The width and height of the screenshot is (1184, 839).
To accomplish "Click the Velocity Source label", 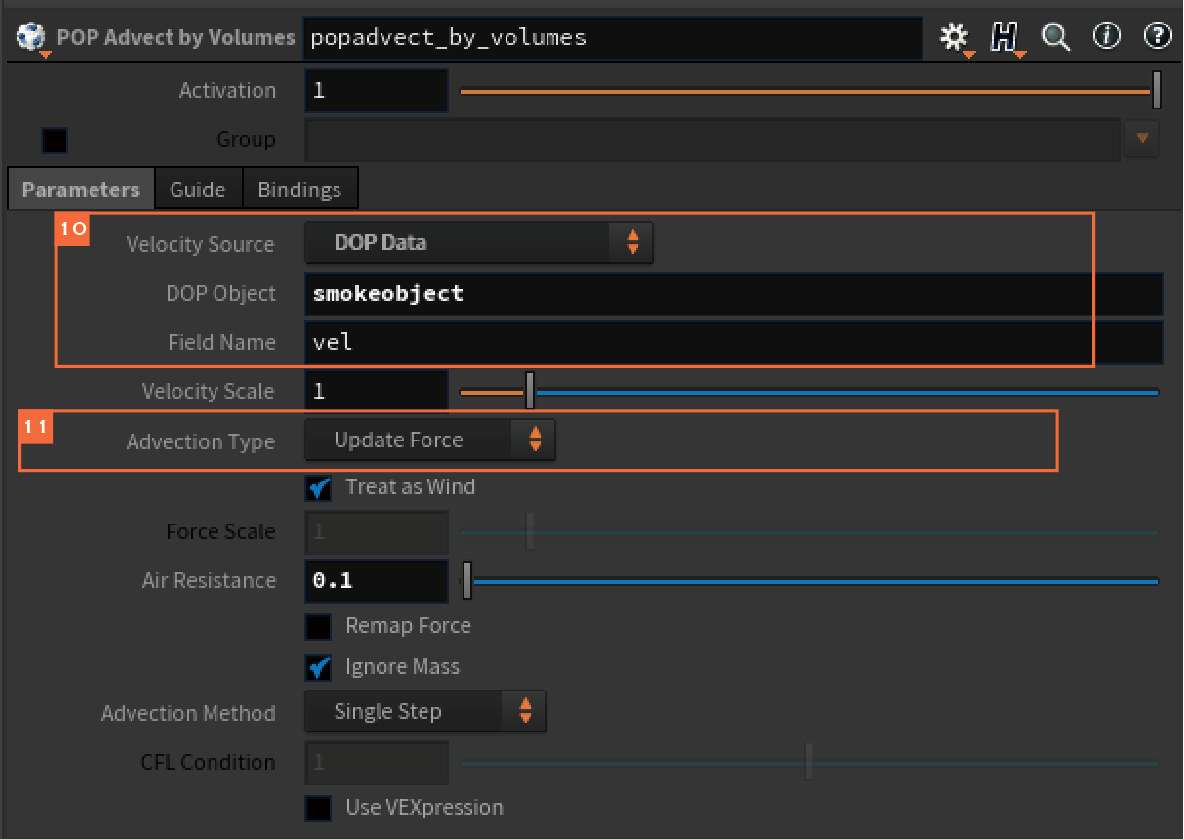I will (200, 244).
